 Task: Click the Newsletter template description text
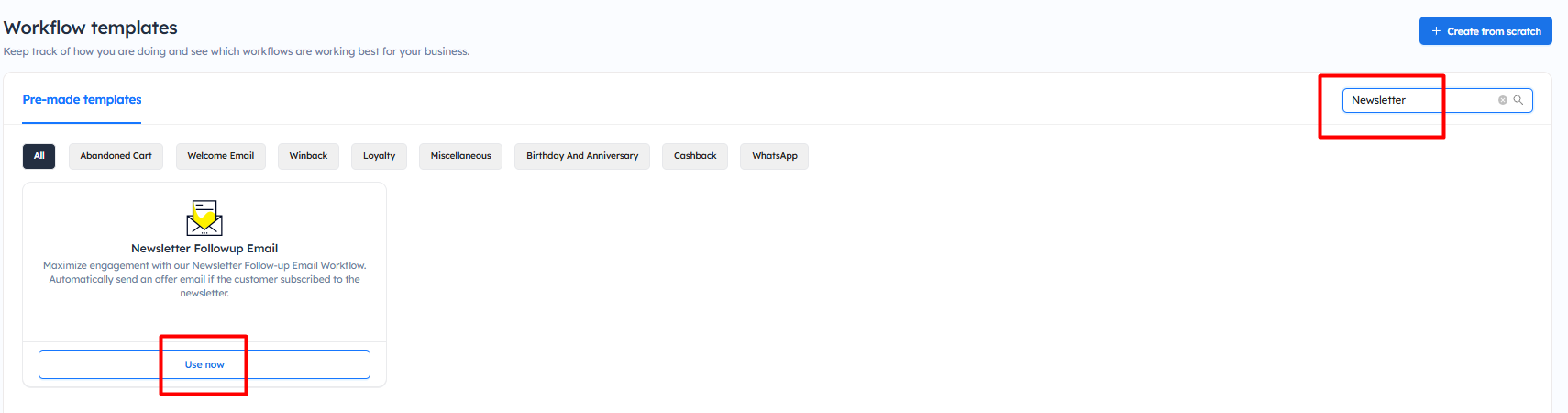[204, 279]
